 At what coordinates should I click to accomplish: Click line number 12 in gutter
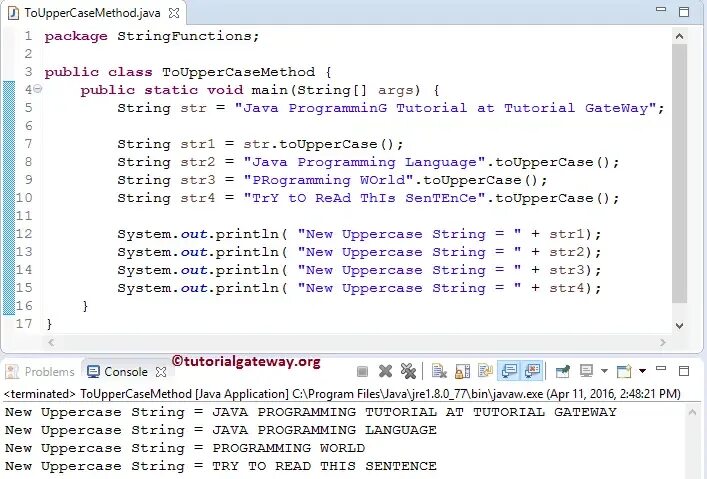tap(24, 234)
